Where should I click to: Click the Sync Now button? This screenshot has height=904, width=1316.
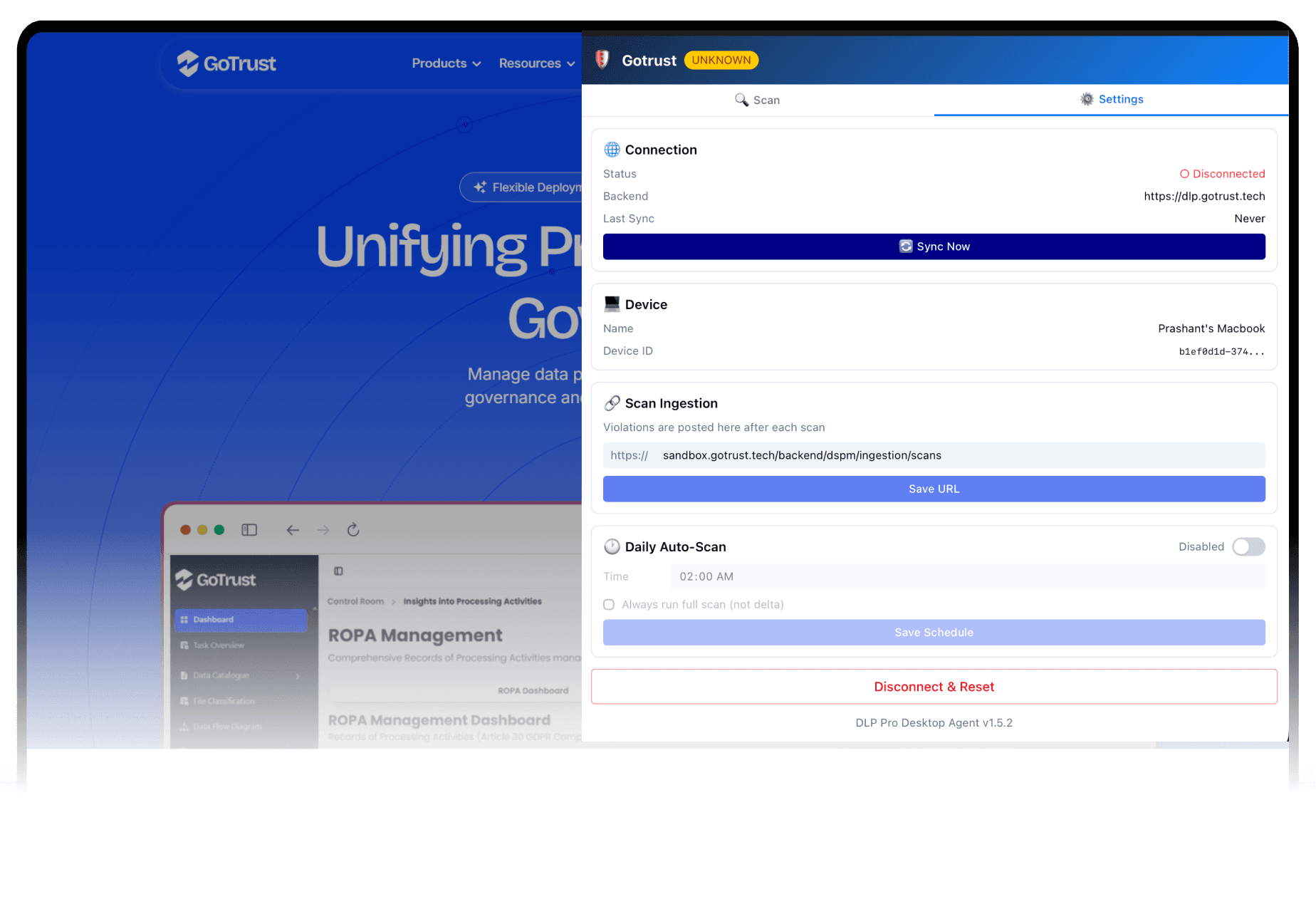pyautogui.click(x=934, y=246)
